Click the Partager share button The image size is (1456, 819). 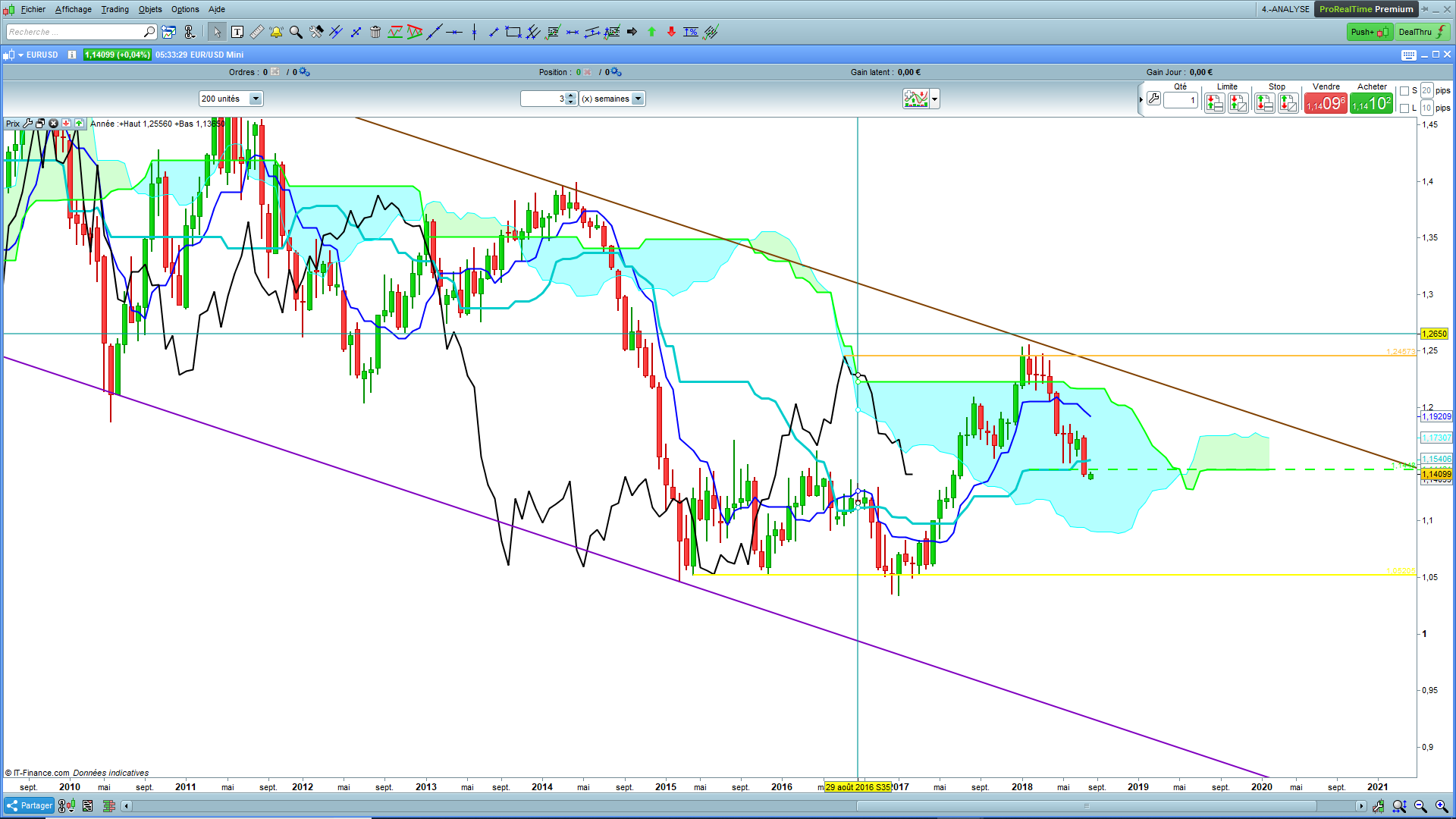click(x=30, y=805)
